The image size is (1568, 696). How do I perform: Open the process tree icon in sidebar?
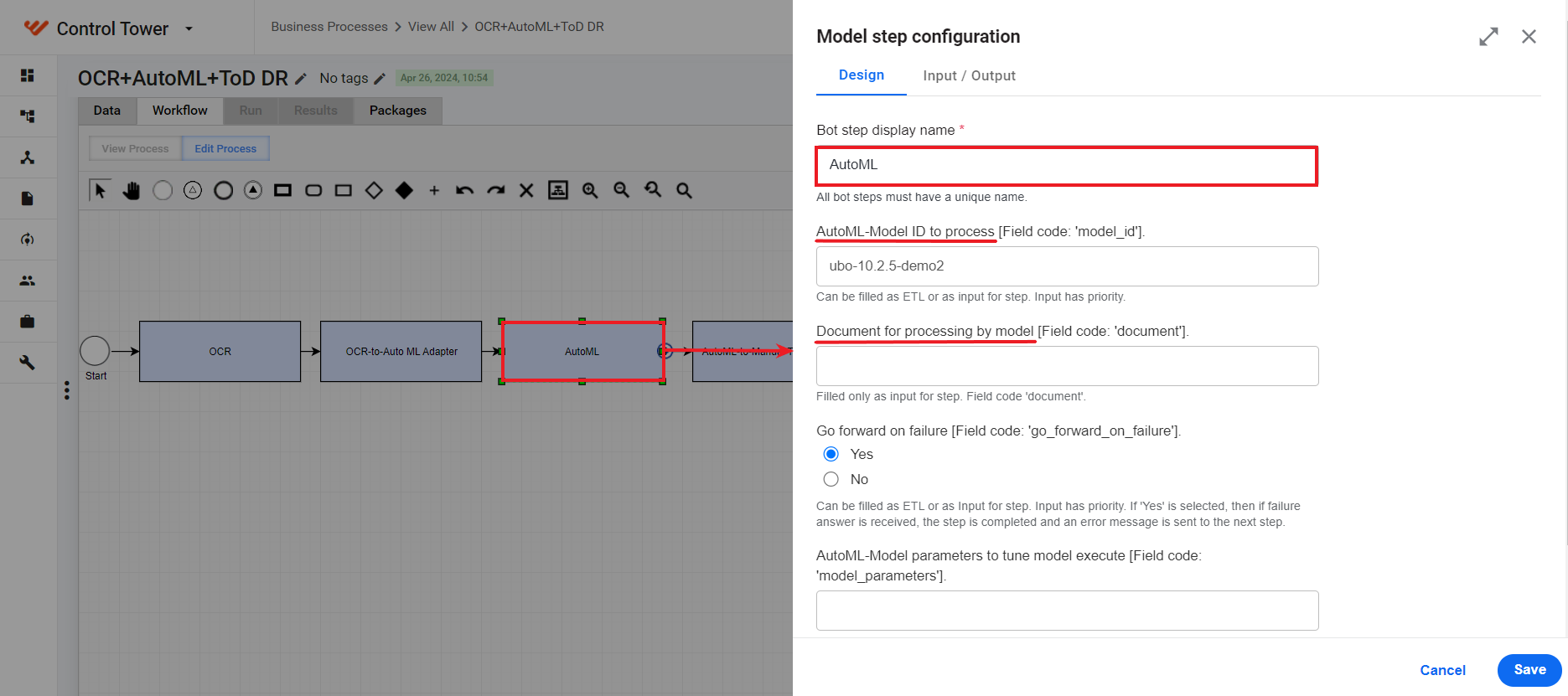pyautogui.click(x=28, y=116)
